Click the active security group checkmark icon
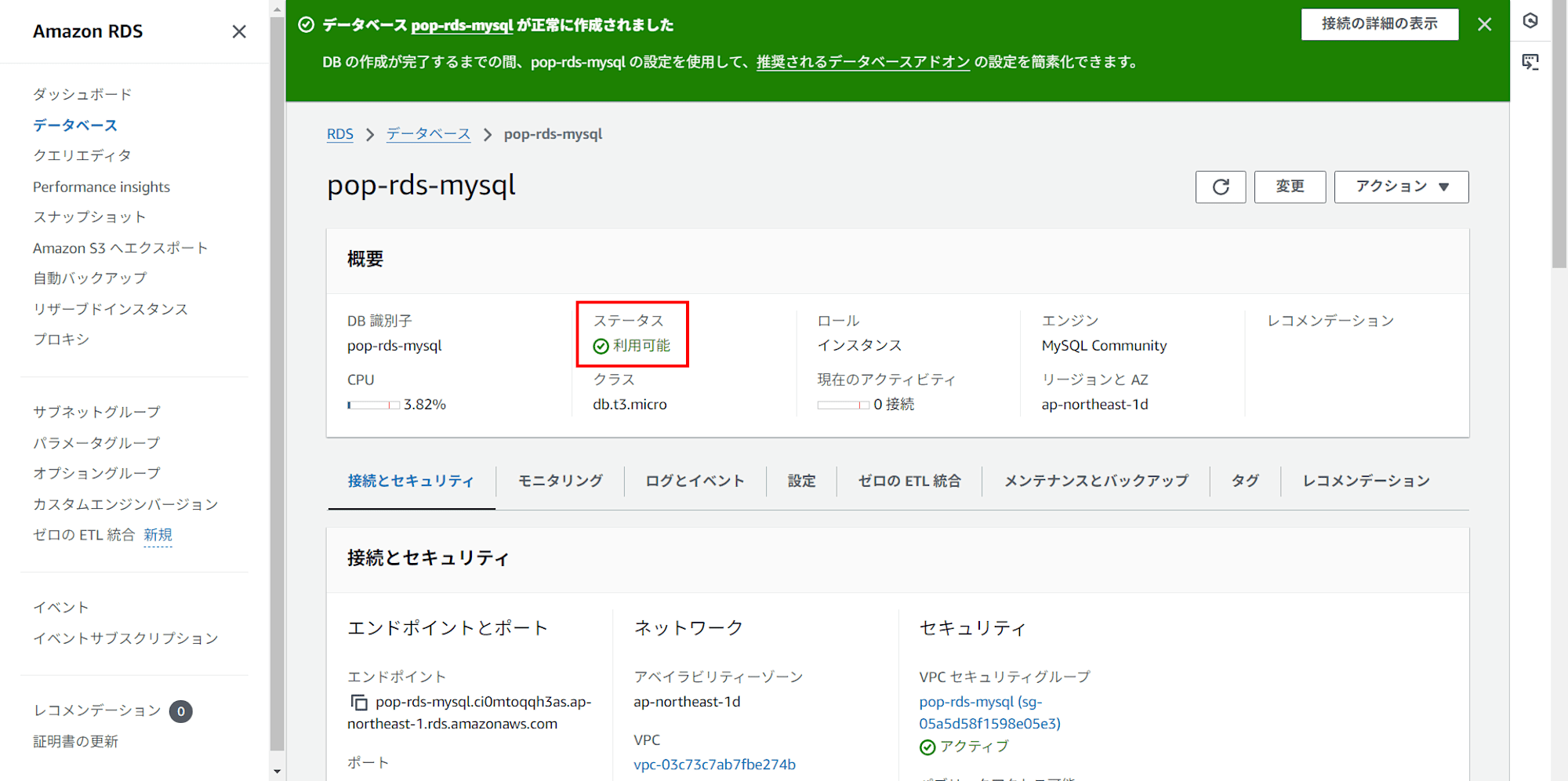The height and width of the screenshot is (781, 1568). [x=927, y=747]
